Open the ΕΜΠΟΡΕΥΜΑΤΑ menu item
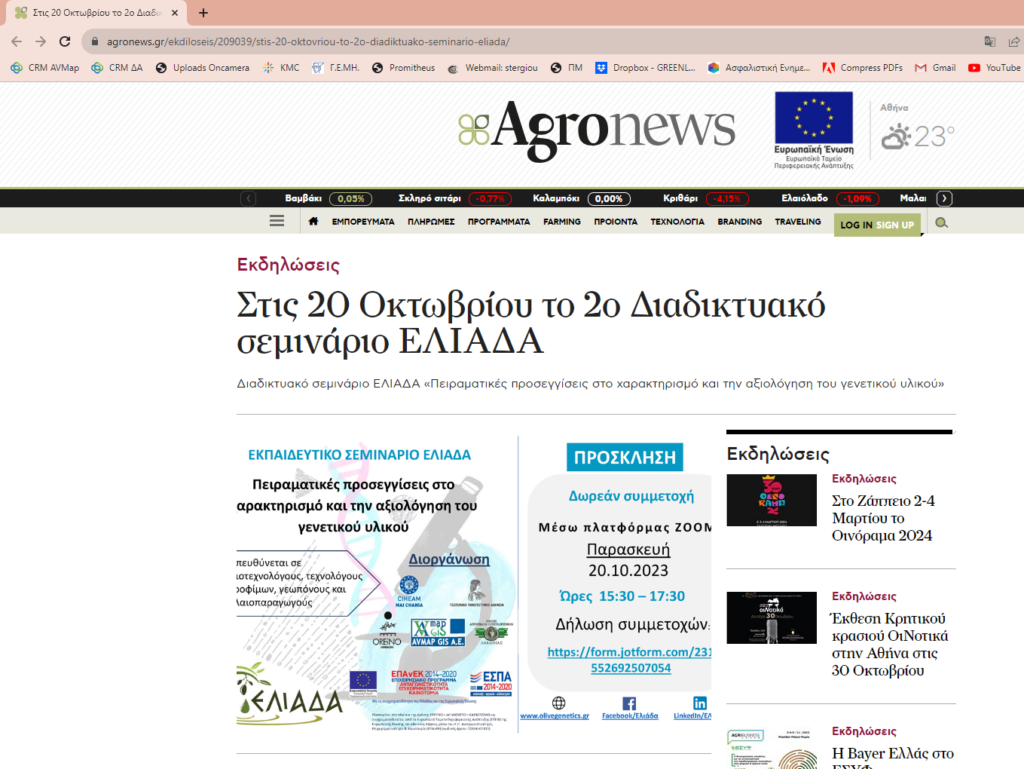 (x=363, y=222)
